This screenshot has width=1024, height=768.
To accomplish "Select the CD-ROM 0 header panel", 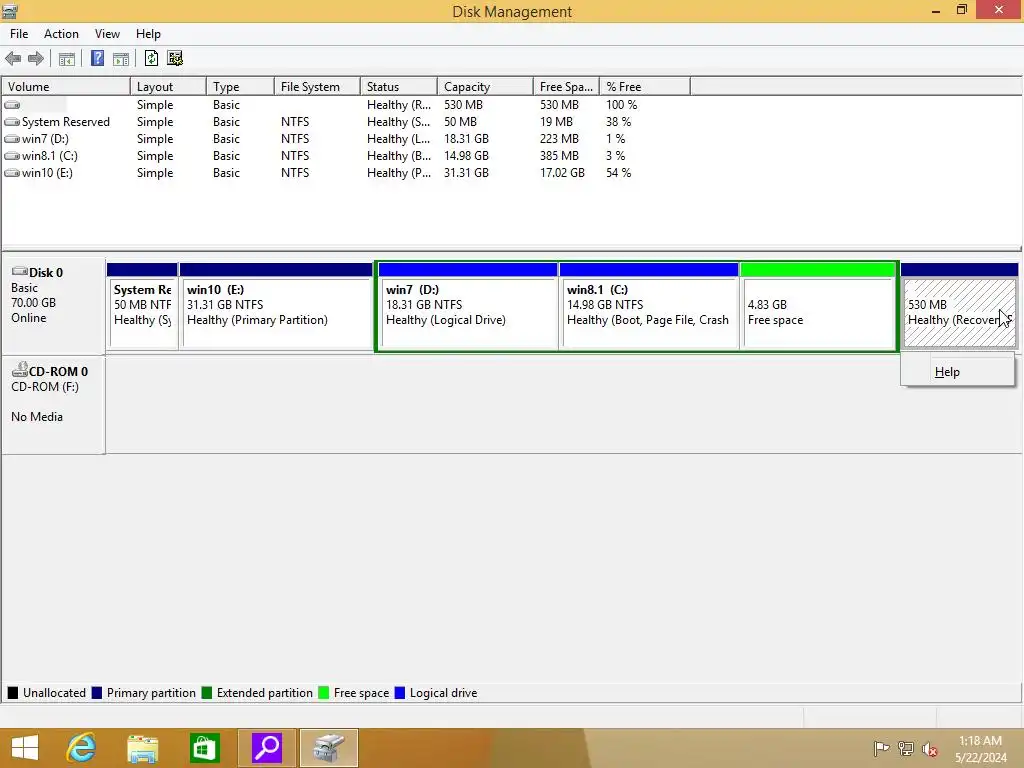I will [x=54, y=405].
